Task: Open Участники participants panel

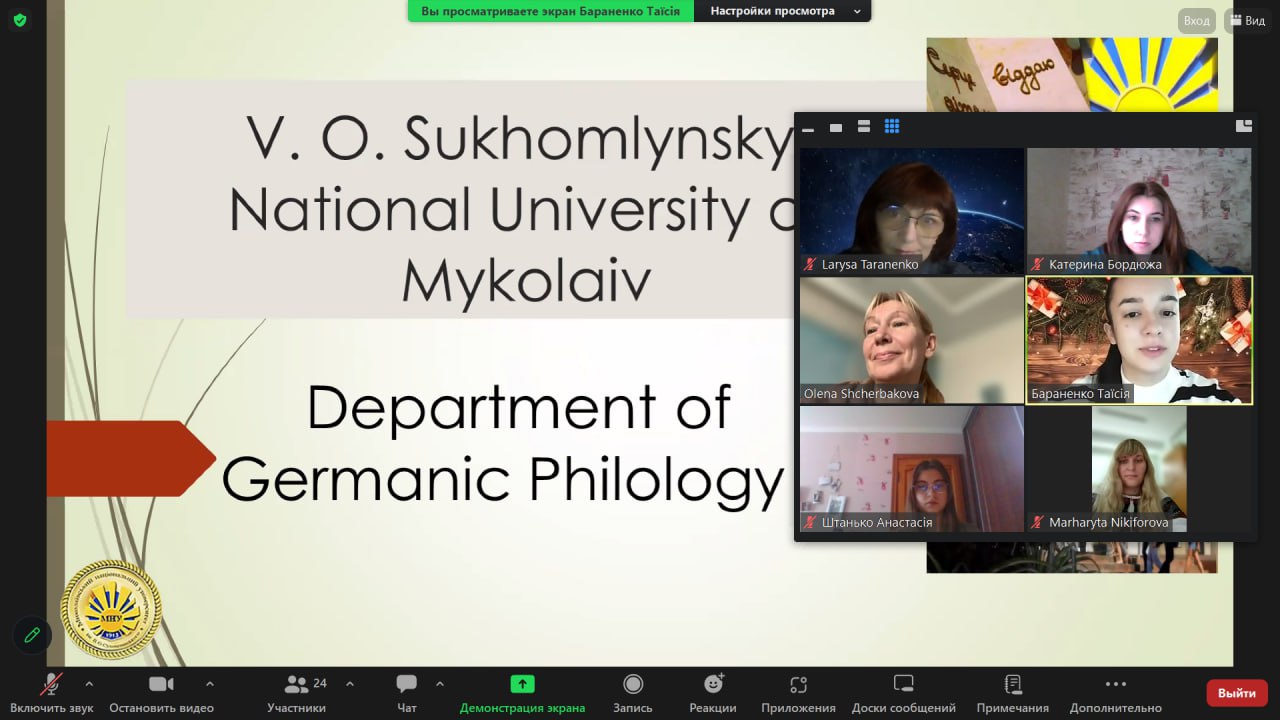Action: pos(296,693)
